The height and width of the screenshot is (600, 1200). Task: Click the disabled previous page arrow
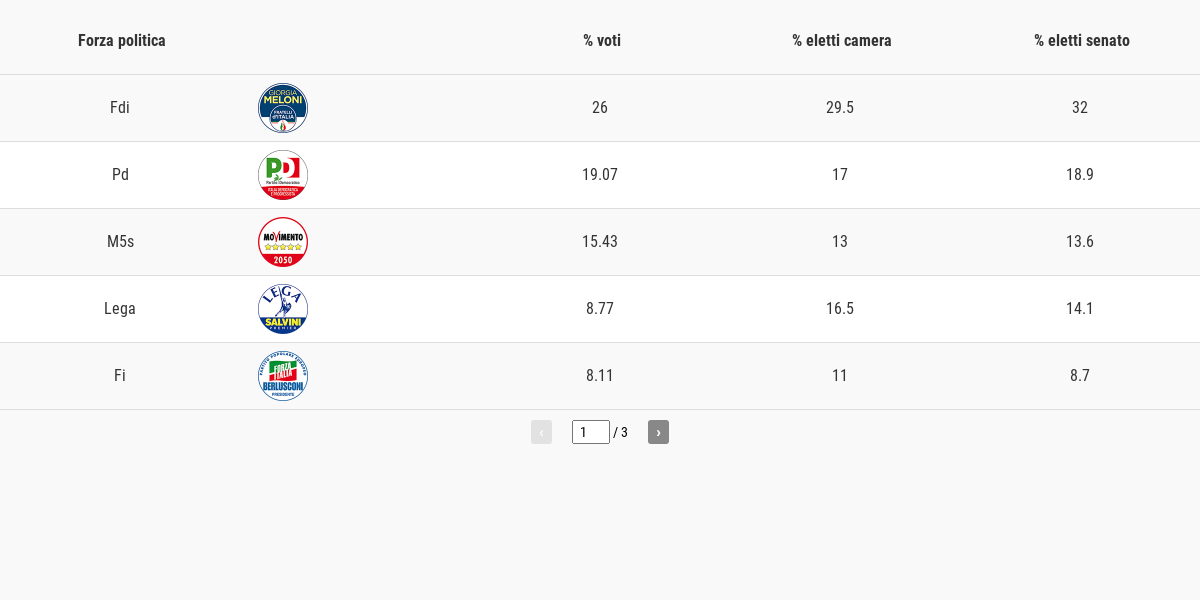[x=541, y=432]
